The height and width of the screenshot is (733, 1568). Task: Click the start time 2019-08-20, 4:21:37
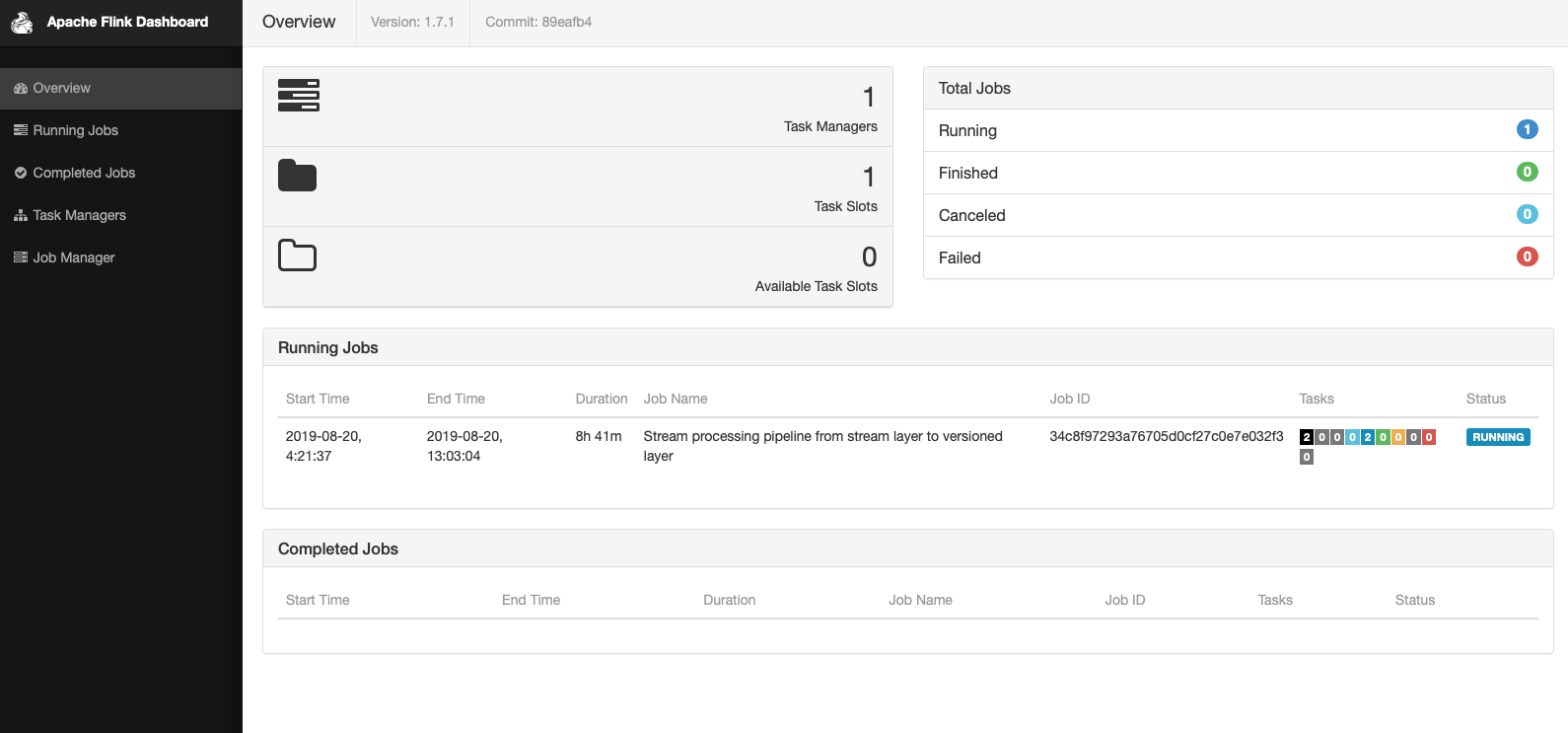coord(323,446)
